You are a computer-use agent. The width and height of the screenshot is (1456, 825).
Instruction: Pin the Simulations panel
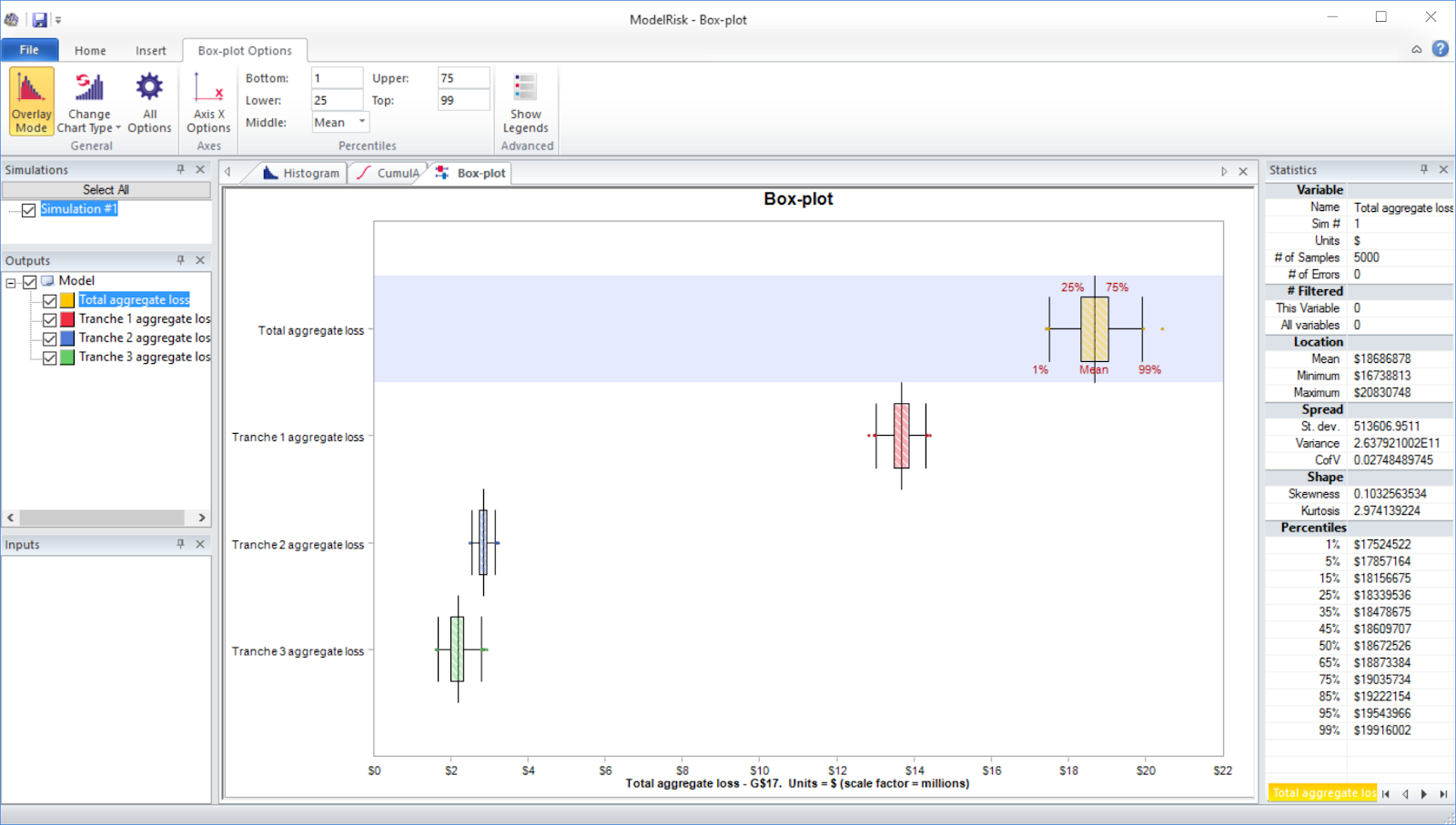[x=180, y=169]
